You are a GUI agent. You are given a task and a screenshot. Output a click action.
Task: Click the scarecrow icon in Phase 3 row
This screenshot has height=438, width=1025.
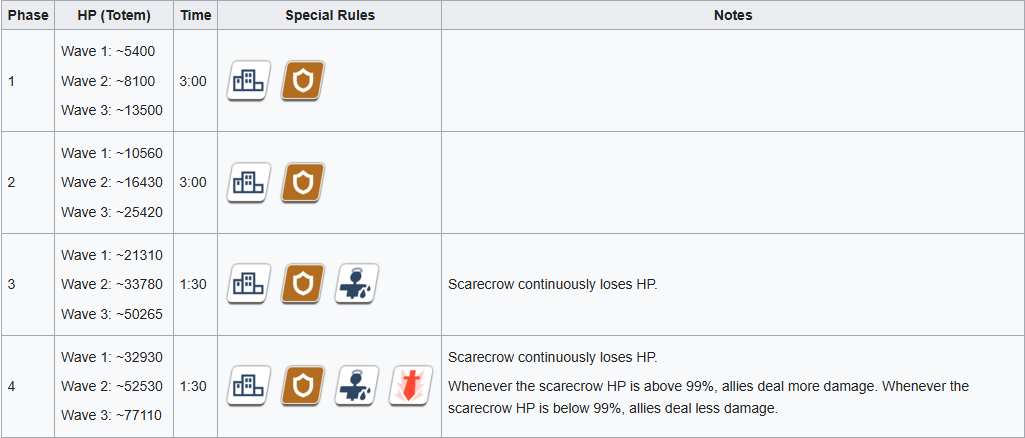pyautogui.click(x=357, y=284)
